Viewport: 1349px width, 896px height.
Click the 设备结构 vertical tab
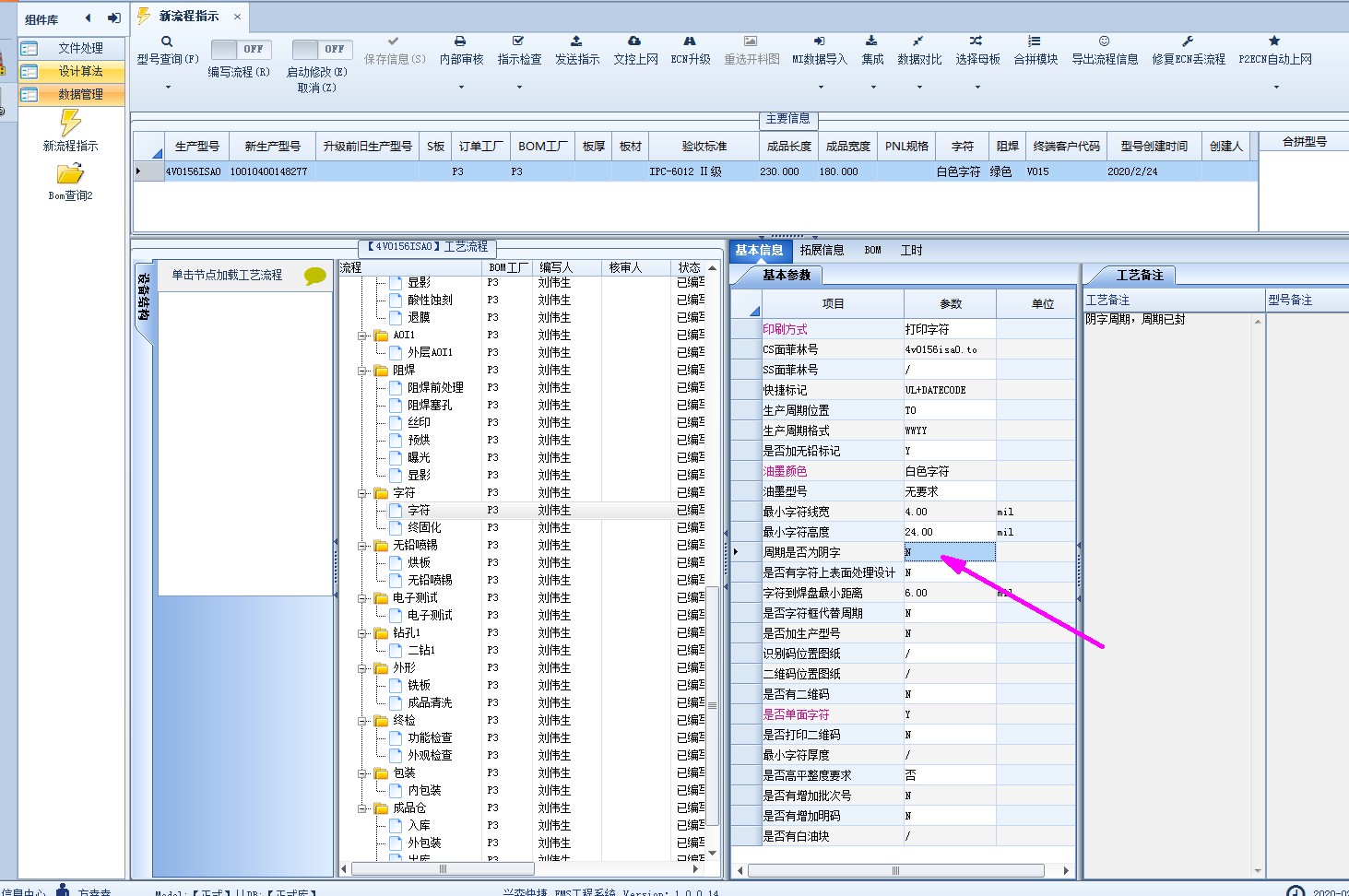coord(144,297)
